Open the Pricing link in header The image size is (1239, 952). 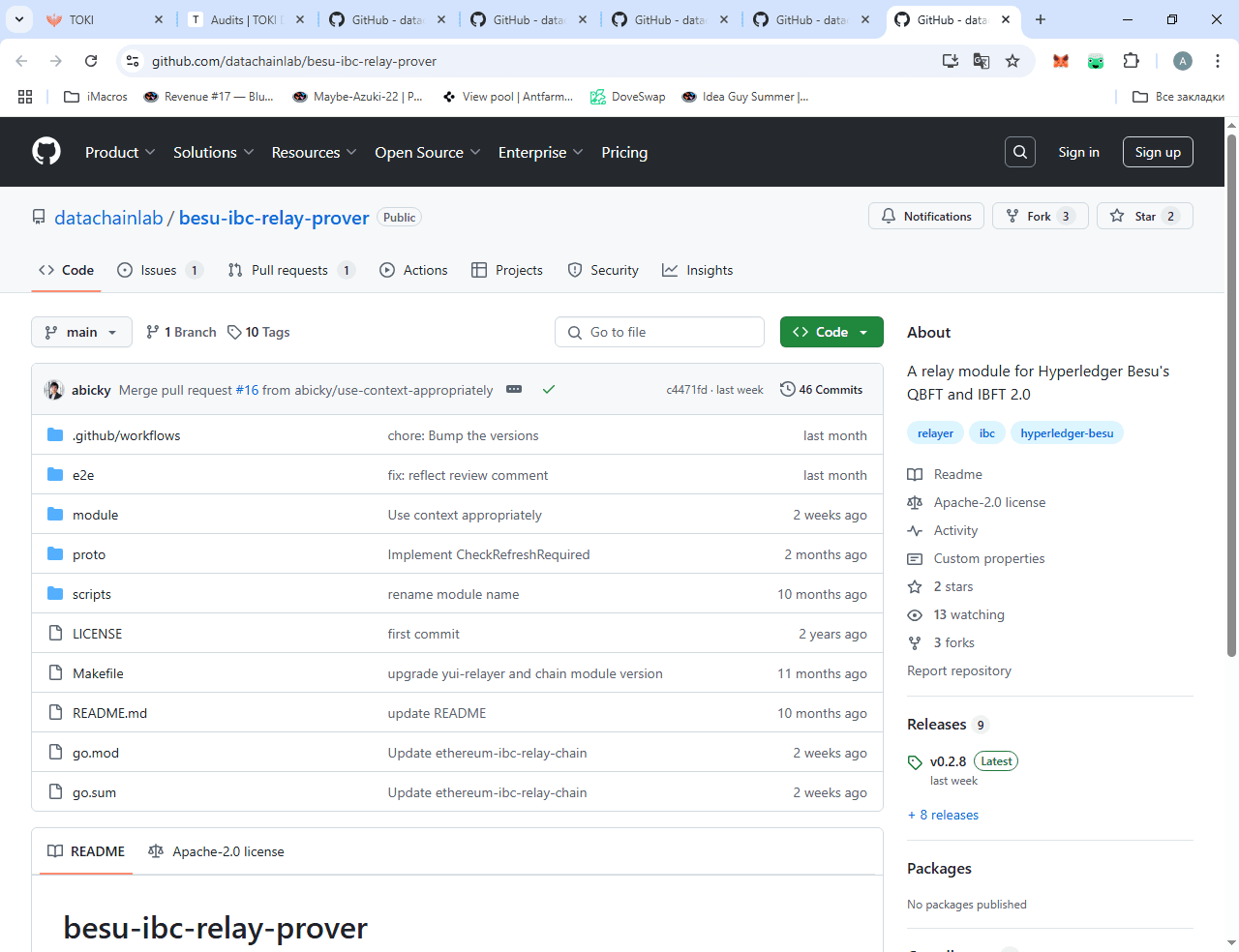[x=624, y=152]
